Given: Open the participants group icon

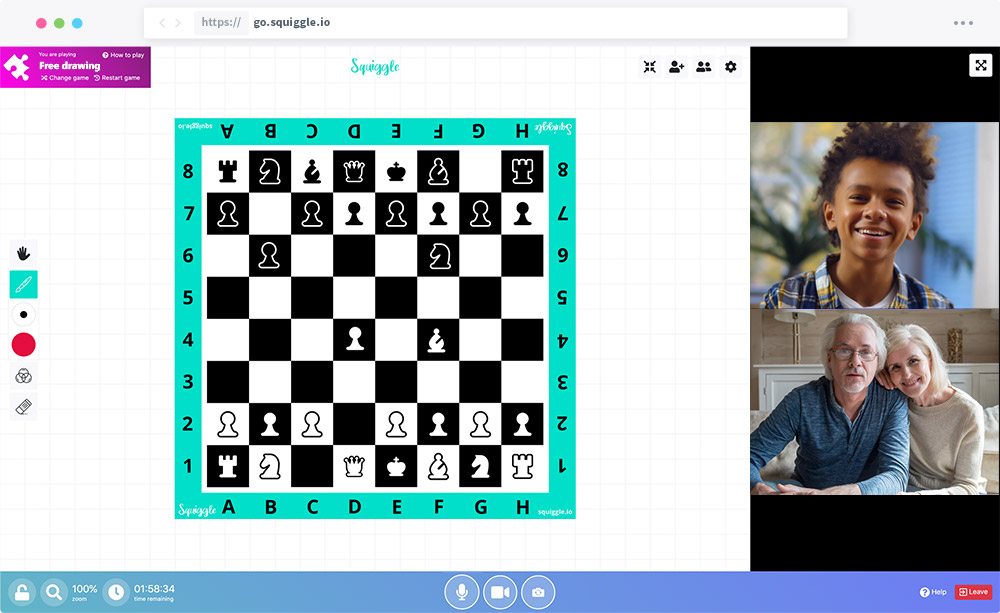Looking at the screenshot, I should (703, 67).
